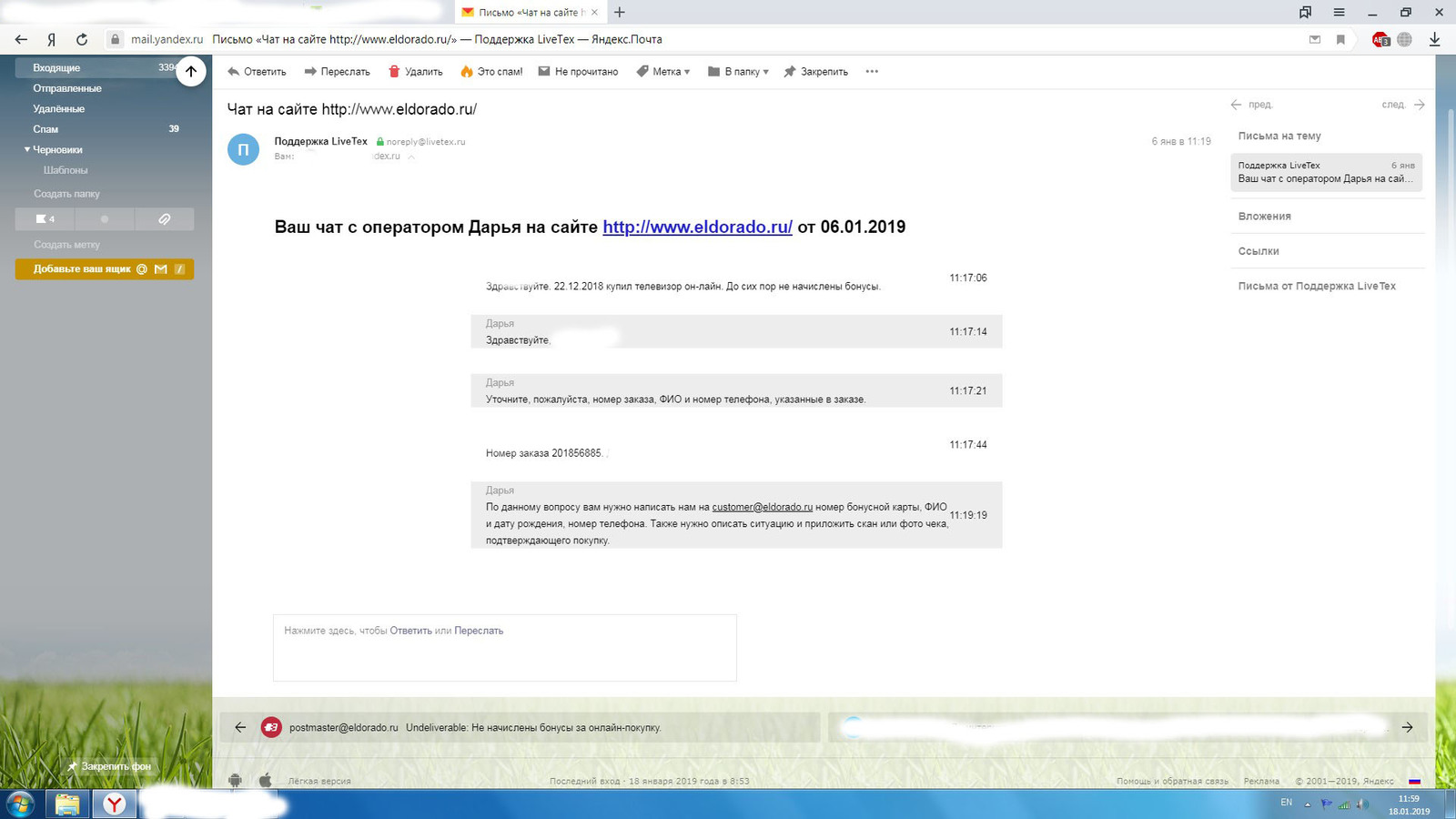Click Лёгкая версия footer link
The image size is (1456, 819).
click(x=319, y=781)
